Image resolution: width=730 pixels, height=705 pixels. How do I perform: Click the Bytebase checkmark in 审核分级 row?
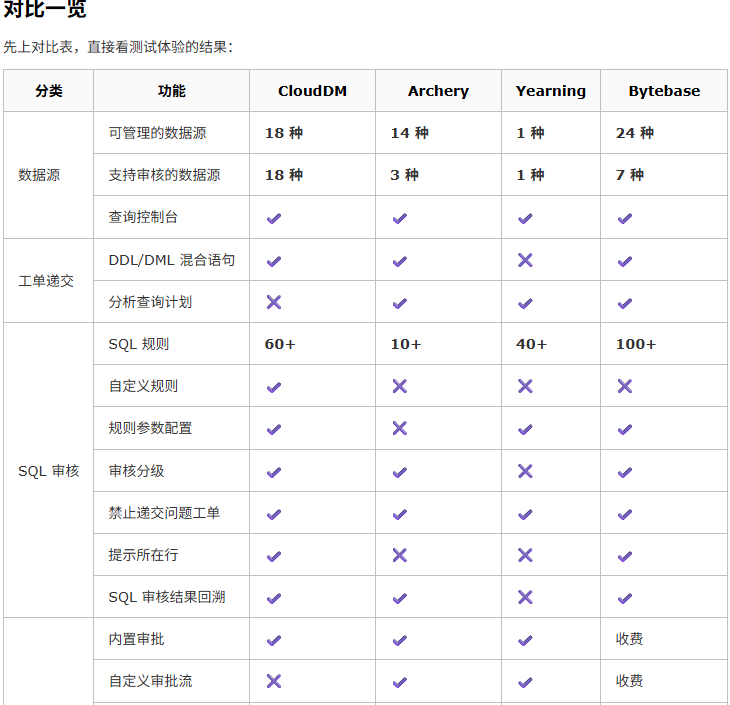[625, 472]
